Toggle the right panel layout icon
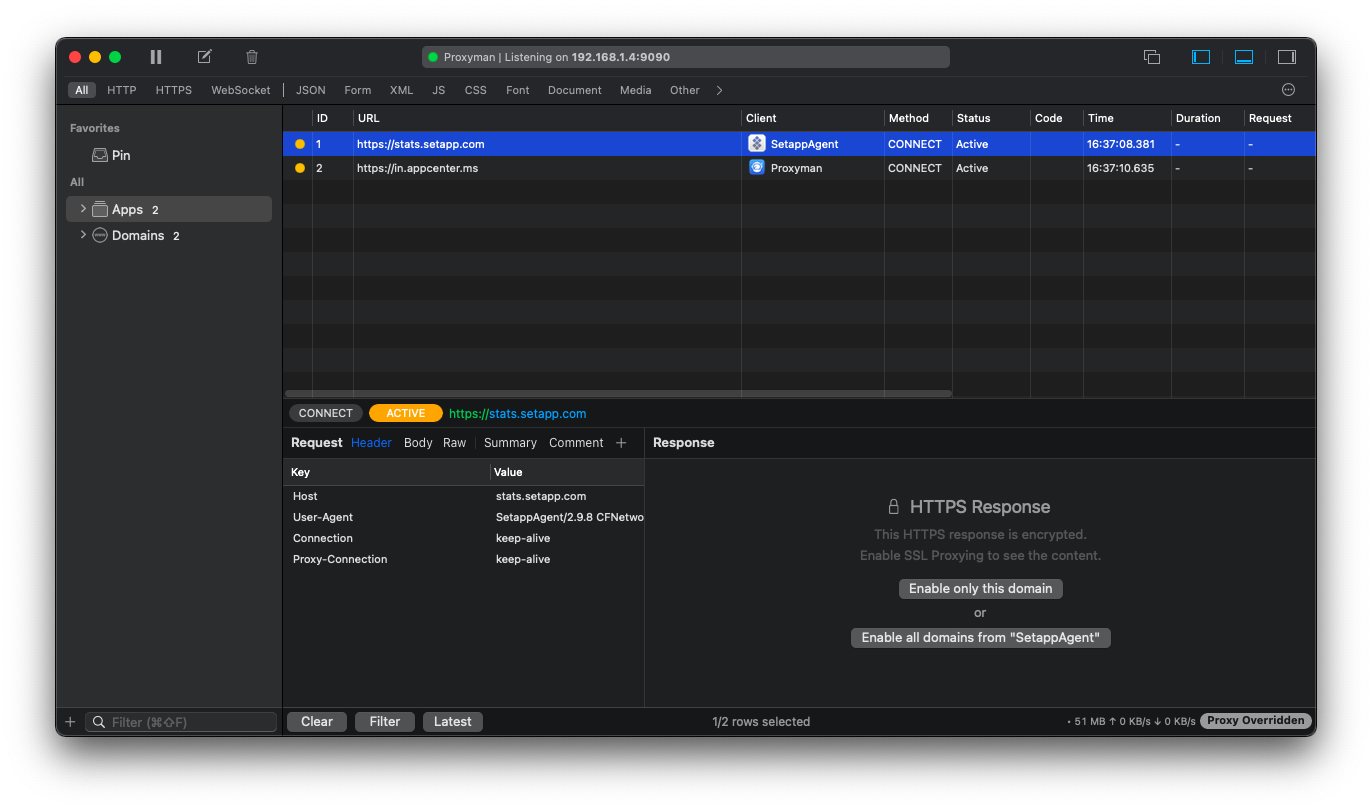This screenshot has width=1372, height=810. (1287, 57)
